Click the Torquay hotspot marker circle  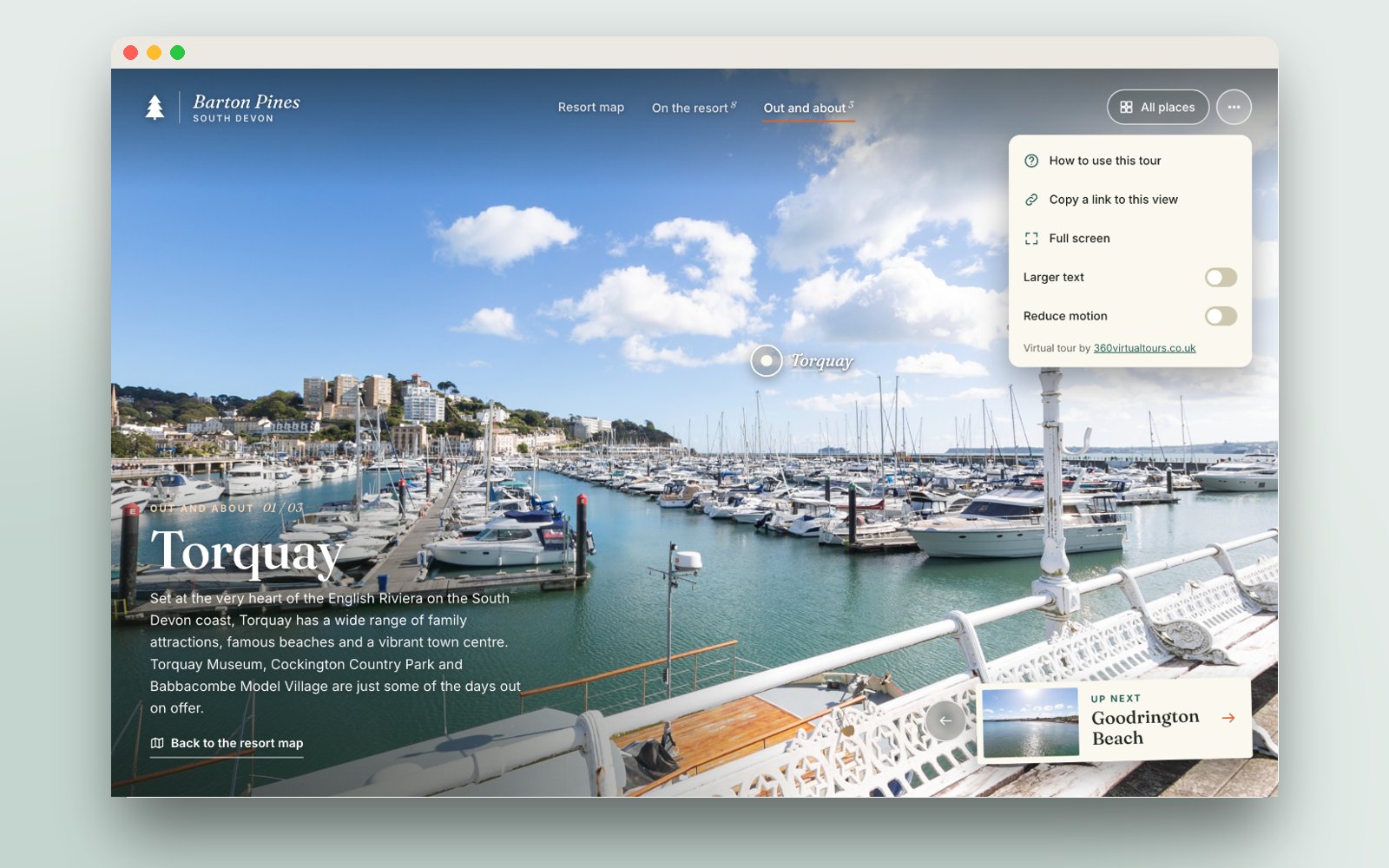click(767, 360)
